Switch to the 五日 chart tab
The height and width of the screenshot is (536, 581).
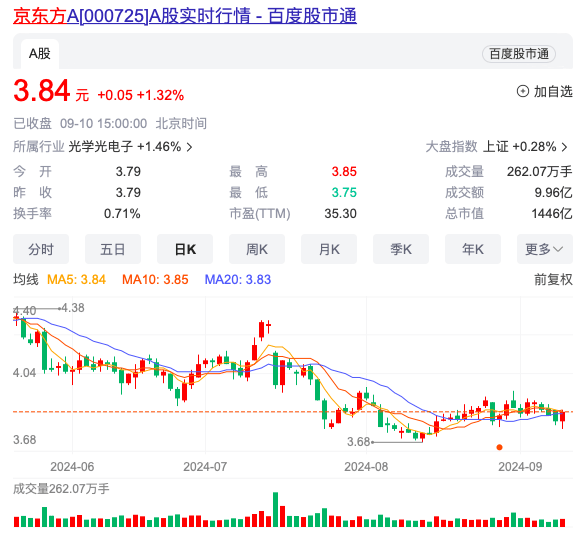click(x=113, y=249)
